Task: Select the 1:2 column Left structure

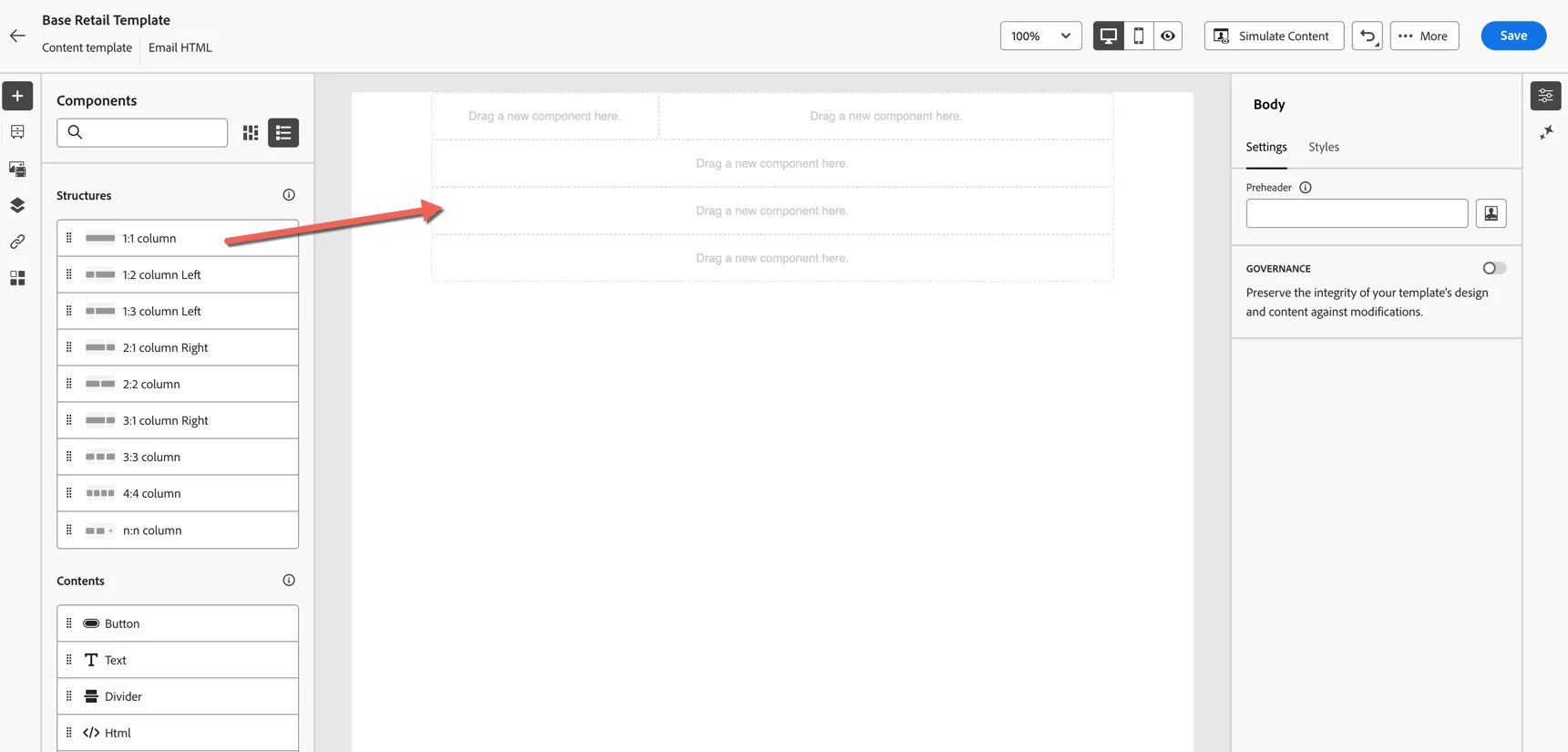Action: 178,274
